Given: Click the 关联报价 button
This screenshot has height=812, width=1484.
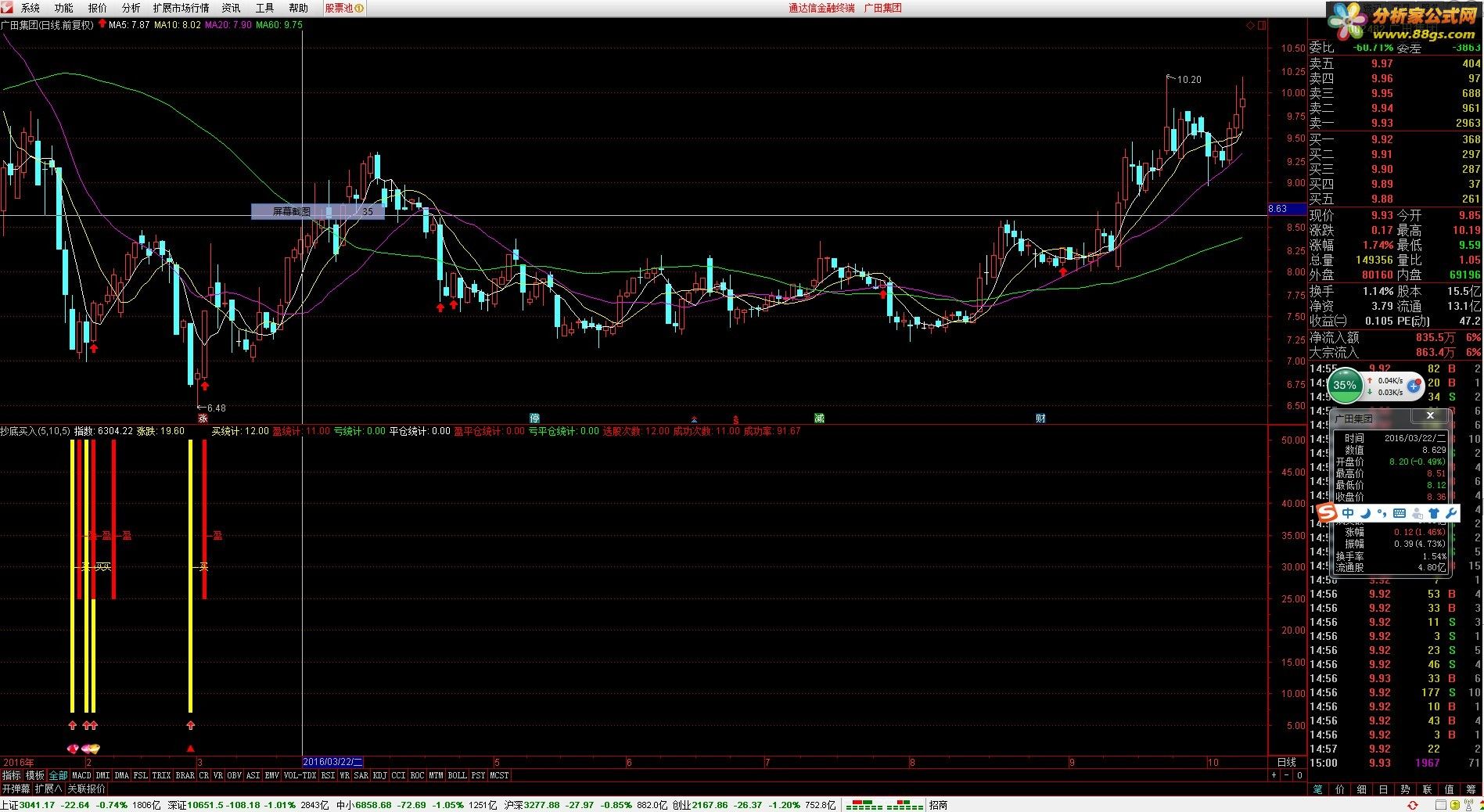Looking at the screenshot, I should coord(86,789).
